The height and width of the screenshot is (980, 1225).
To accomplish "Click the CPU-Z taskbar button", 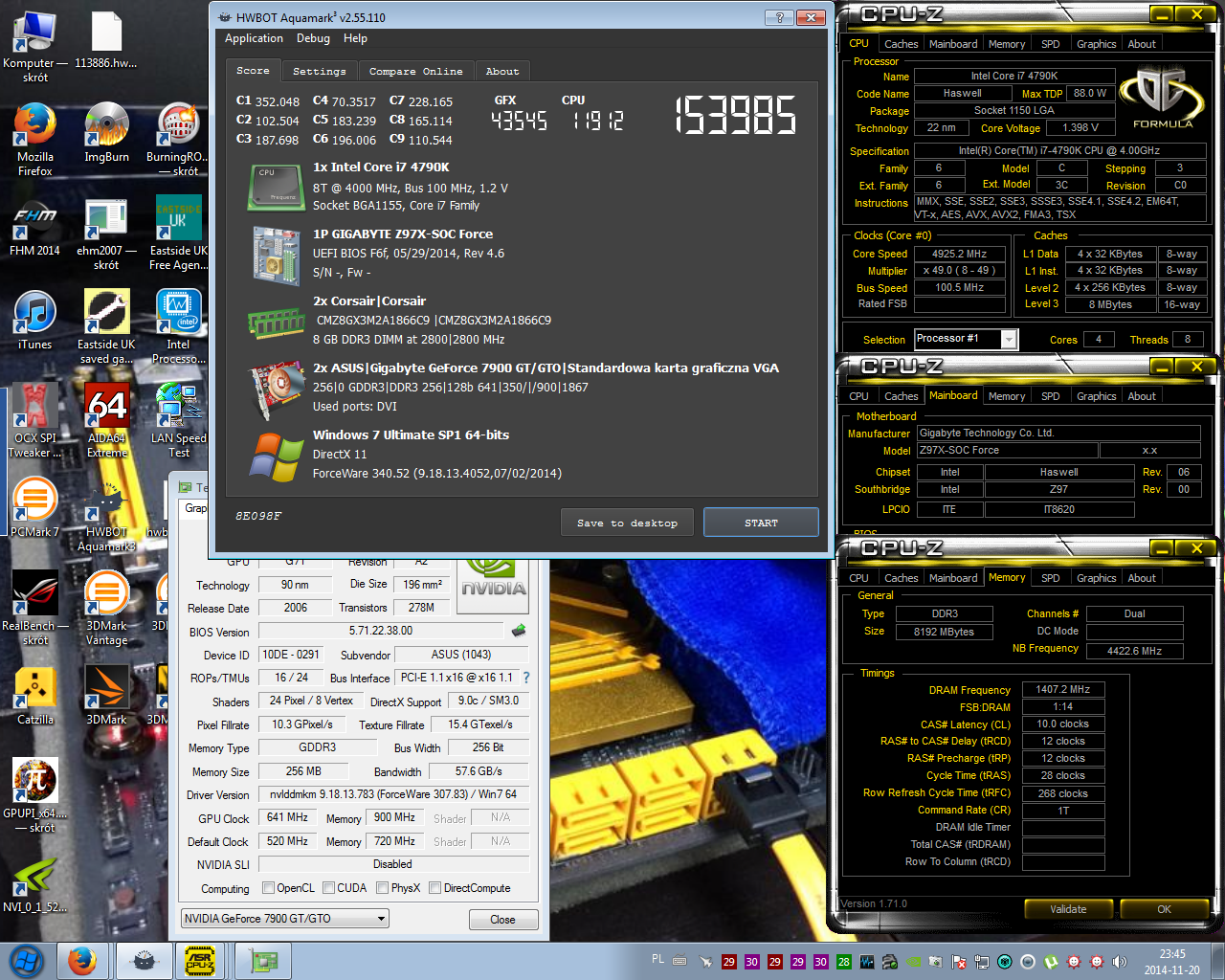I will tap(199, 961).
